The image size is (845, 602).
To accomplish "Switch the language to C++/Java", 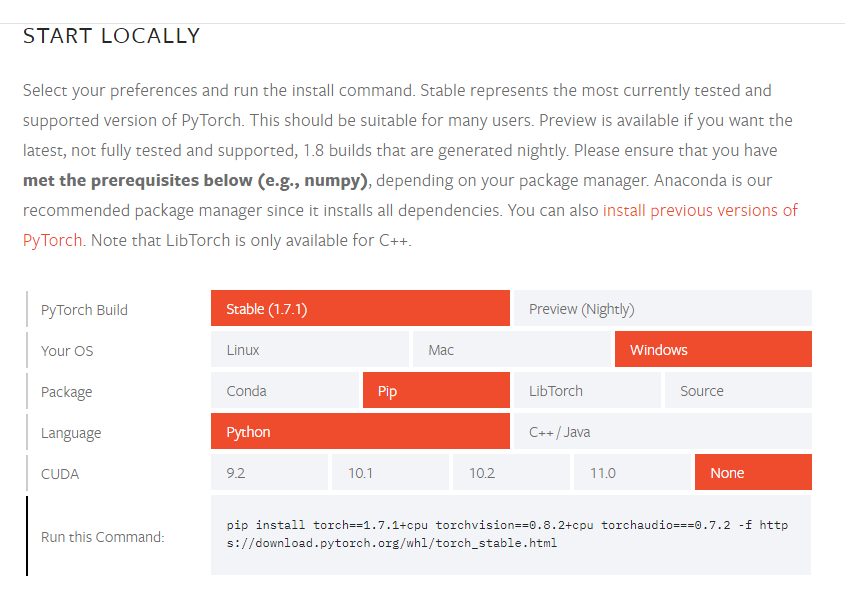I will point(661,431).
